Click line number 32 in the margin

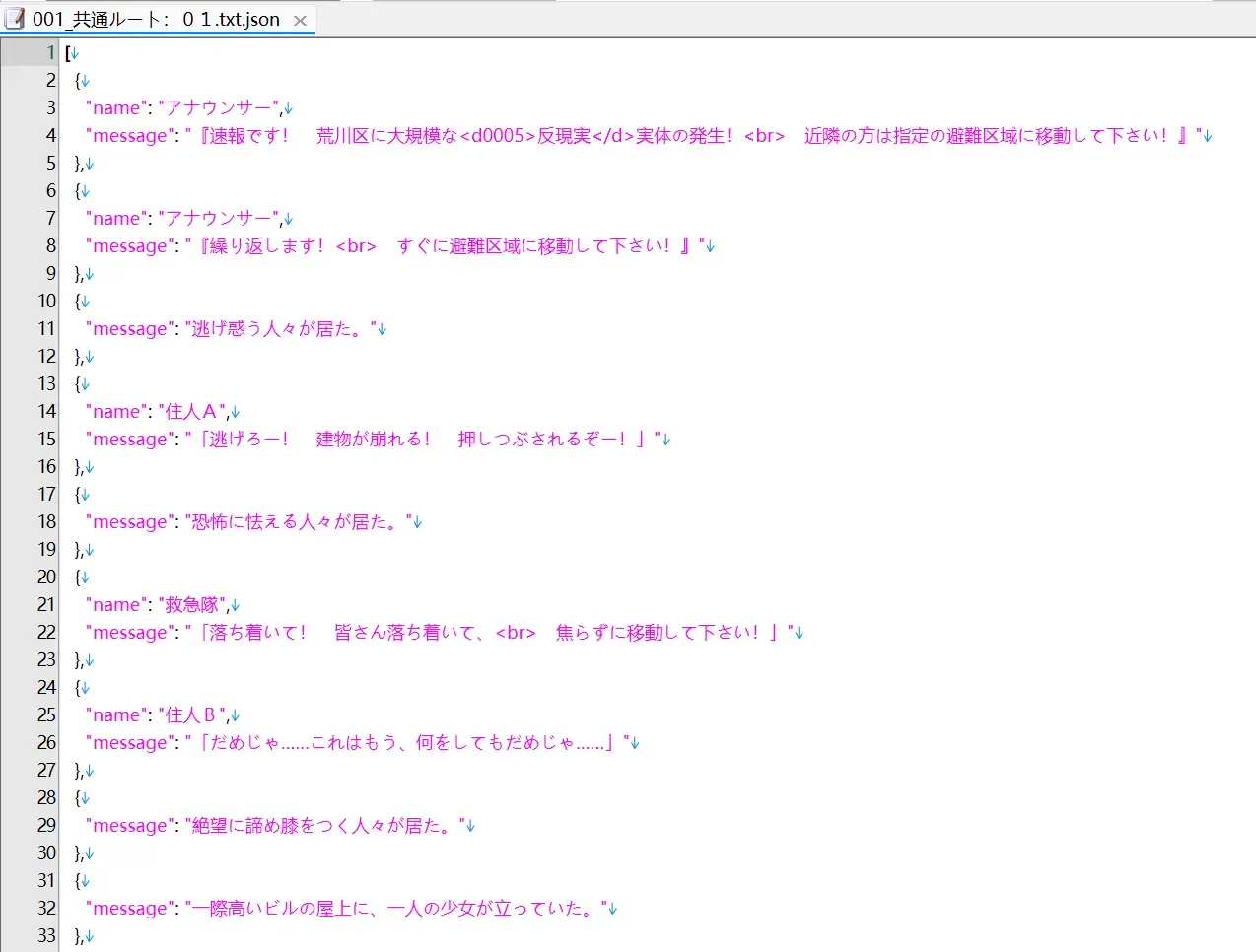click(47, 909)
